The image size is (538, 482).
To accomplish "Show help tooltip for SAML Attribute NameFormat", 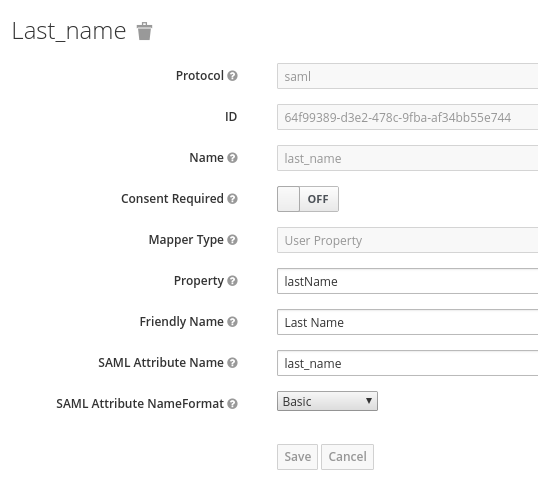I will pyautogui.click(x=232, y=404).
